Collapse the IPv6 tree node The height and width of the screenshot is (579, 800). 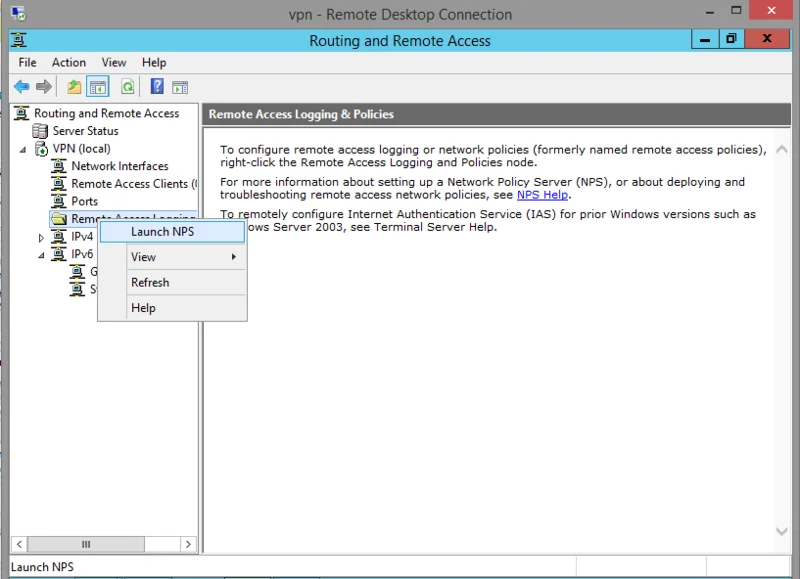[x=41, y=255]
